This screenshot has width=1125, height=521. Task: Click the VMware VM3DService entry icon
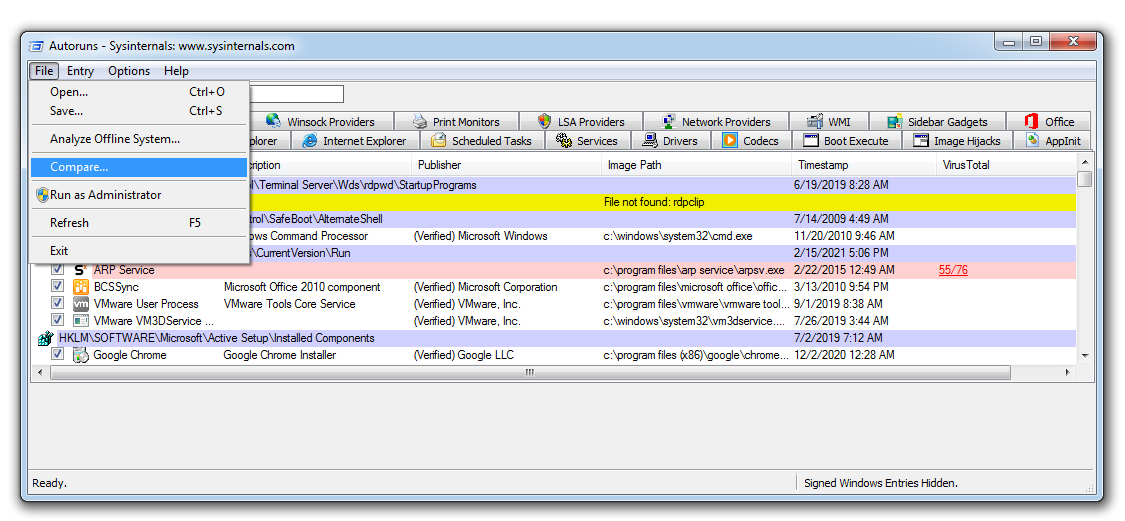(x=81, y=321)
